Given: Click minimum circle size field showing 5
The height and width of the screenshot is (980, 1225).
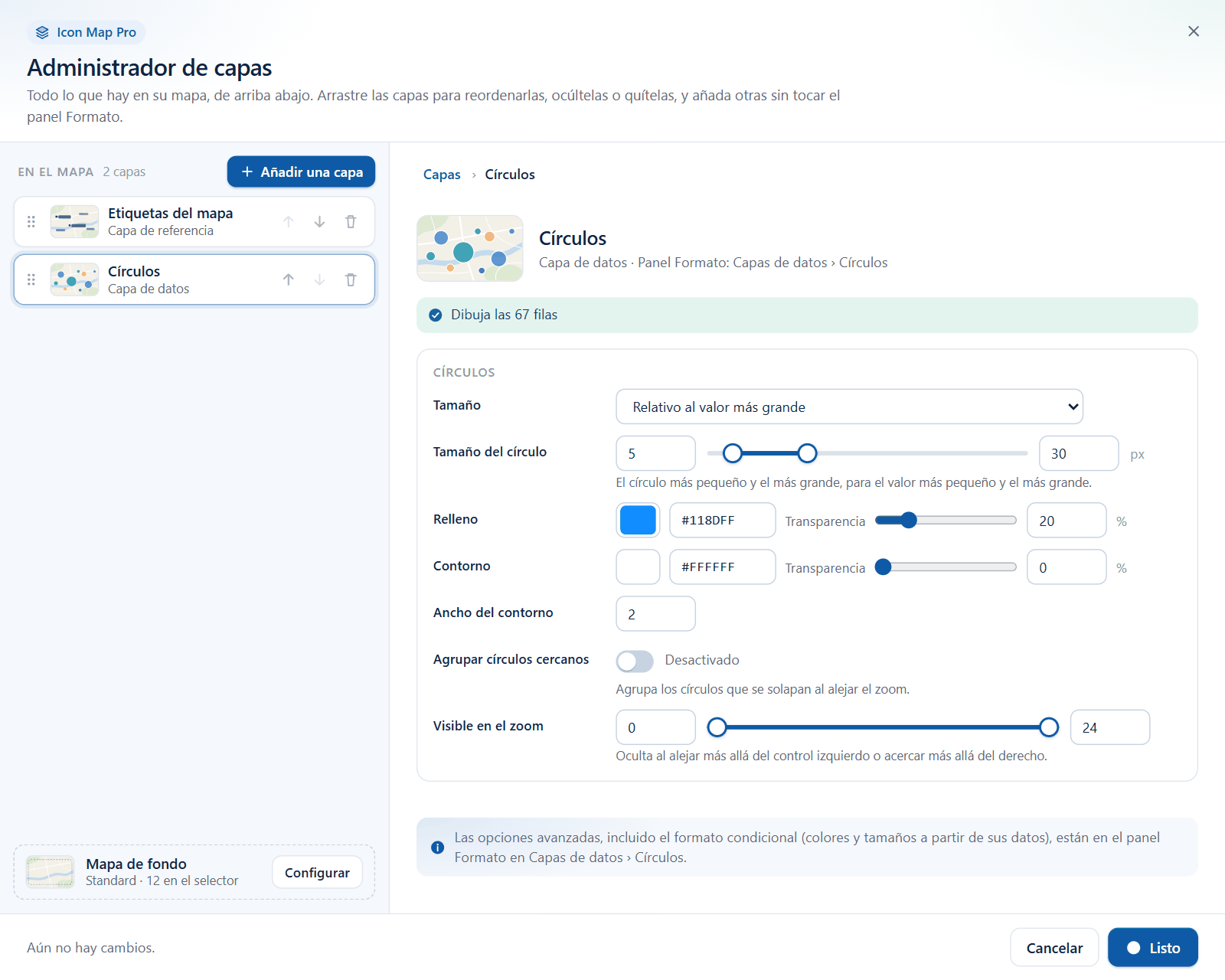Looking at the screenshot, I should click(x=656, y=453).
